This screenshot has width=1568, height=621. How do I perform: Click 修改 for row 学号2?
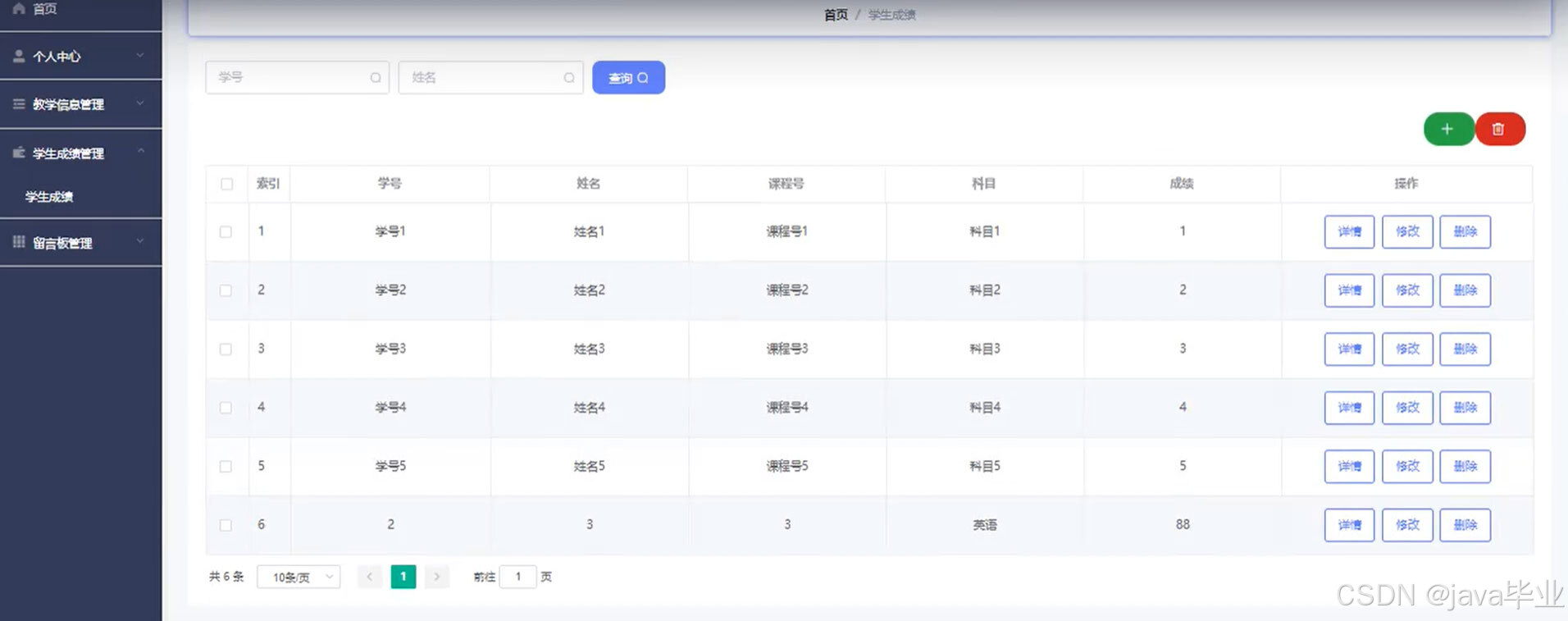coord(1407,290)
